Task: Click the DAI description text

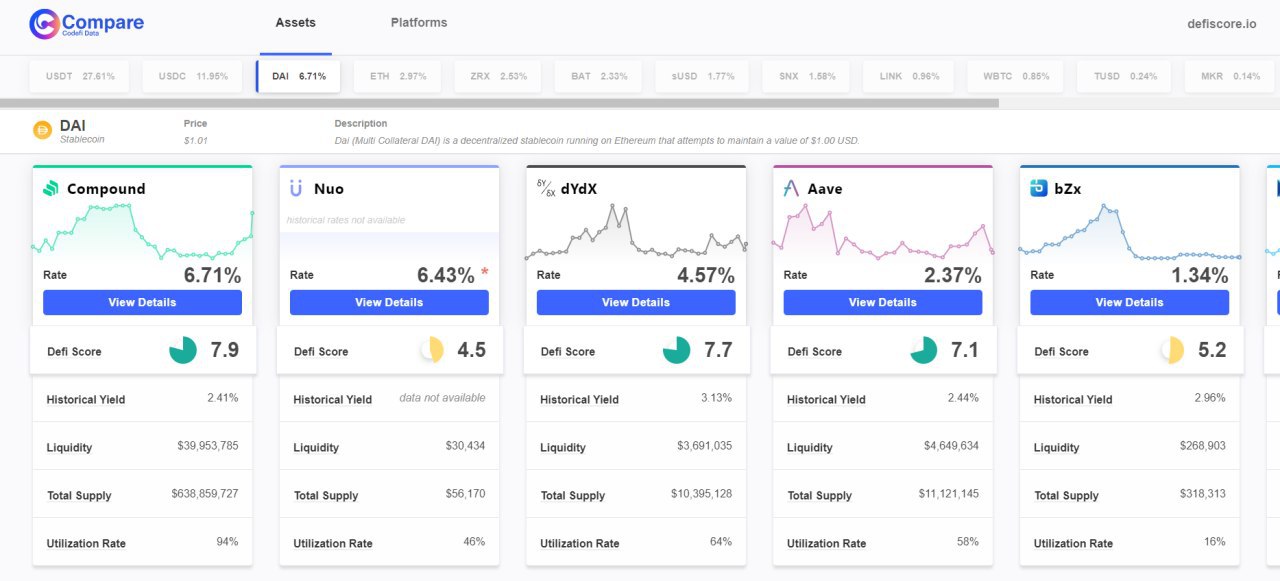Action: (x=597, y=141)
